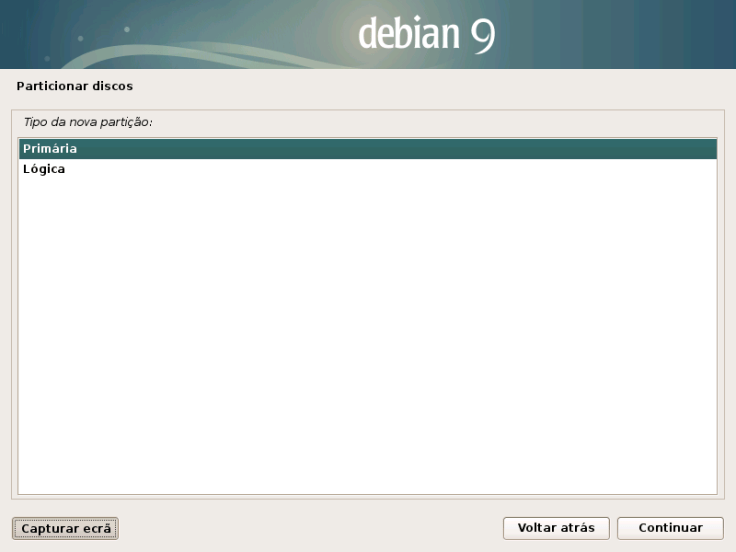Click the Tipo da nova partição label
The height and width of the screenshot is (552, 736).
(x=88, y=122)
